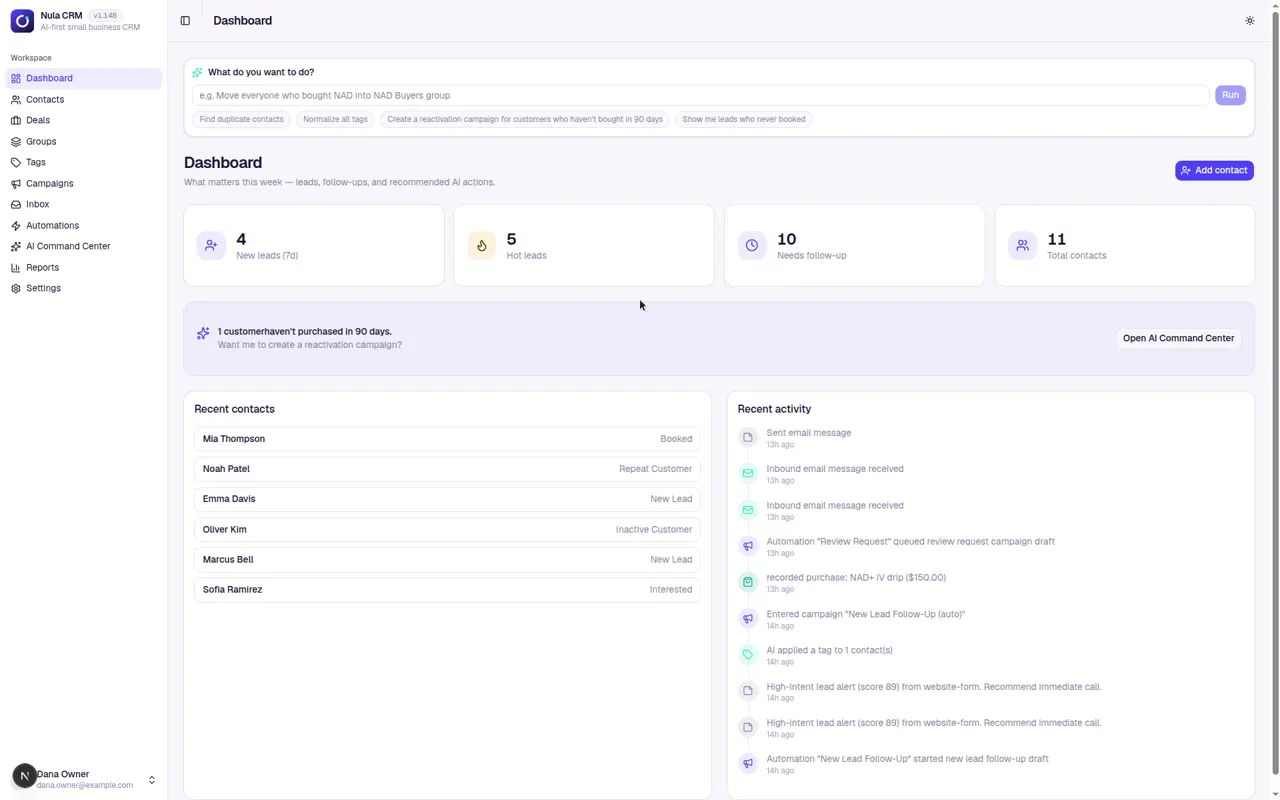This screenshot has height=800, width=1280.
Task: Click first 'Inbound email message received' envelope icon
Action: [x=748, y=473]
